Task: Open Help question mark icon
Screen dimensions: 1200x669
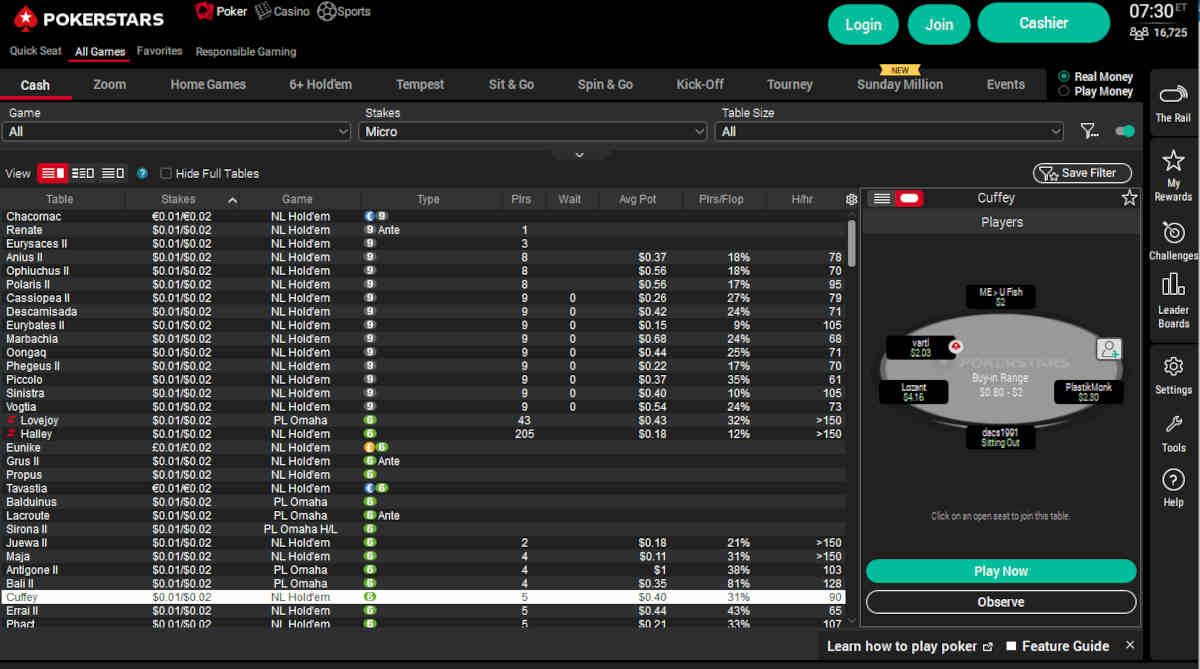Action: 1173,480
